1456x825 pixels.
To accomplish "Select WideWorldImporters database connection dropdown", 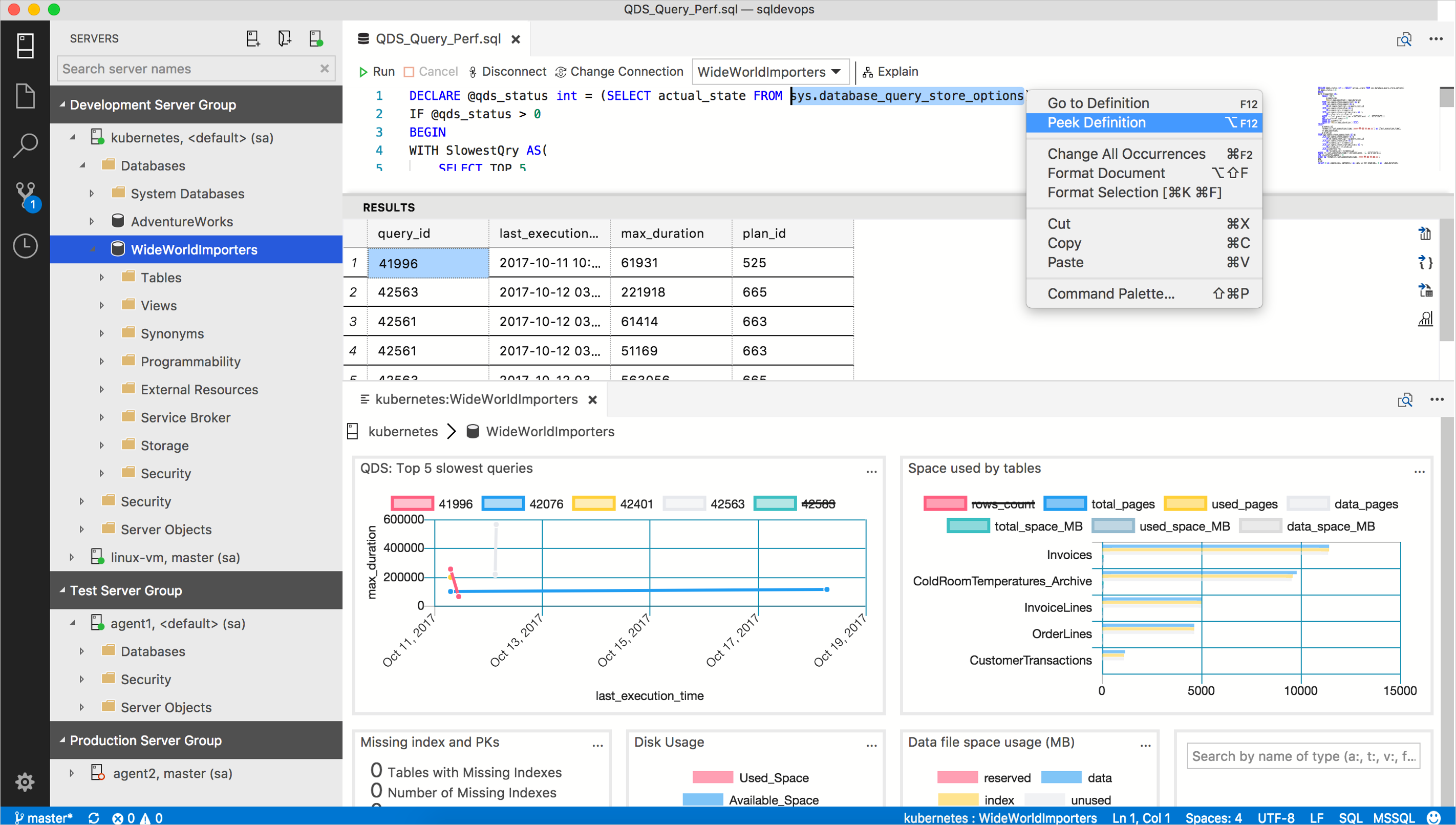I will [770, 71].
